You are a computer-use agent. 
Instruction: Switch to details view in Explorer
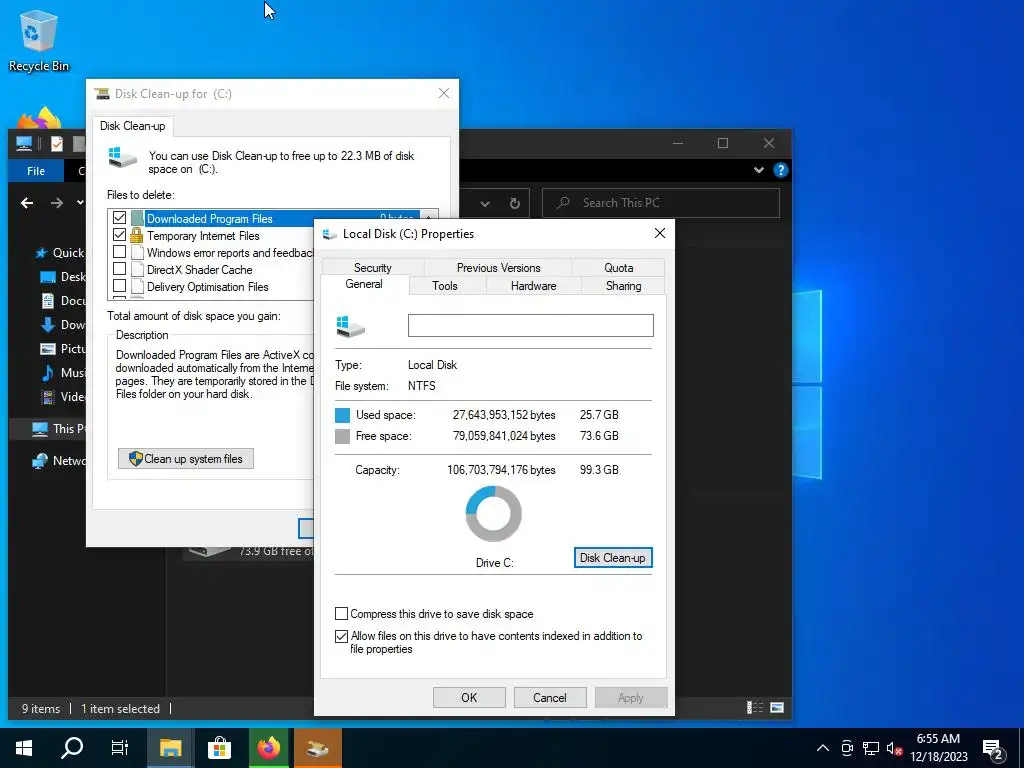[x=755, y=707]
